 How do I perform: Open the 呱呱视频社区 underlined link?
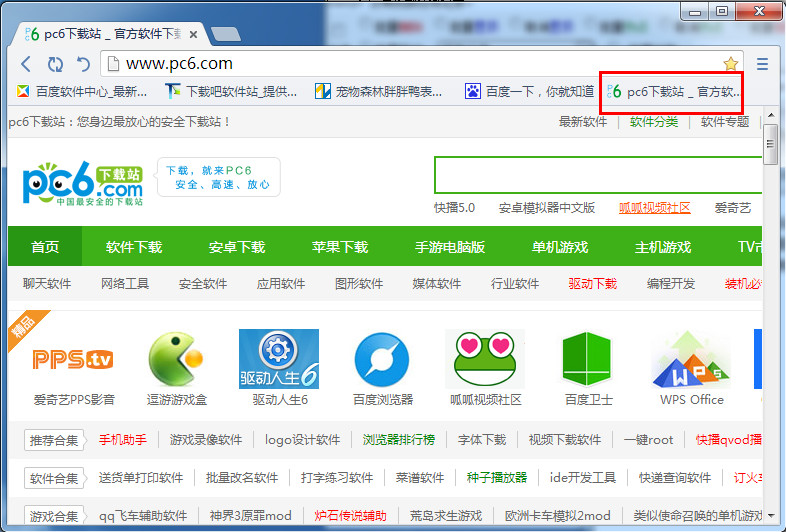pyautogui.click(x=655, y=208)
